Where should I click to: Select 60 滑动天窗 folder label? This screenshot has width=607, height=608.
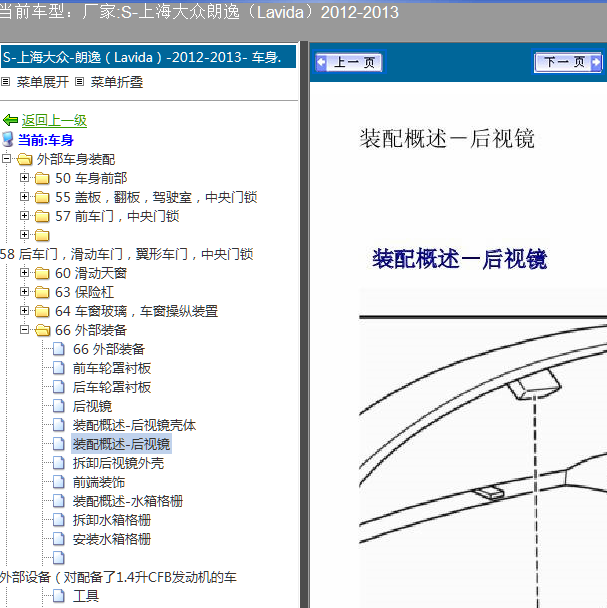(x=91, y=273)
